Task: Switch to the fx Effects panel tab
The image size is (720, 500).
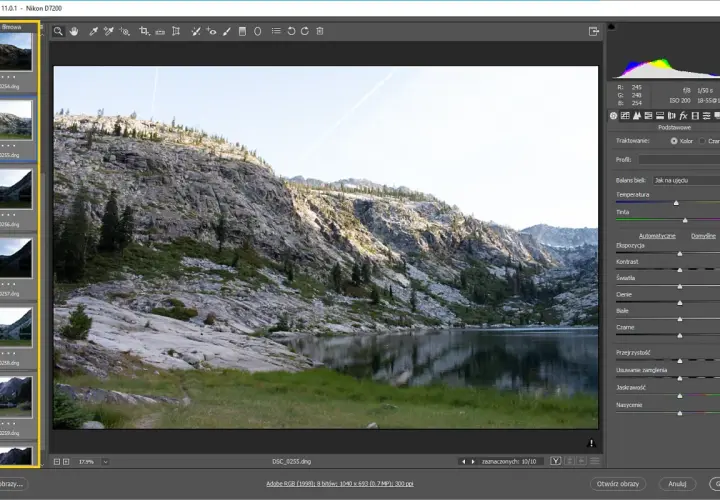Action: click(683, 116)
